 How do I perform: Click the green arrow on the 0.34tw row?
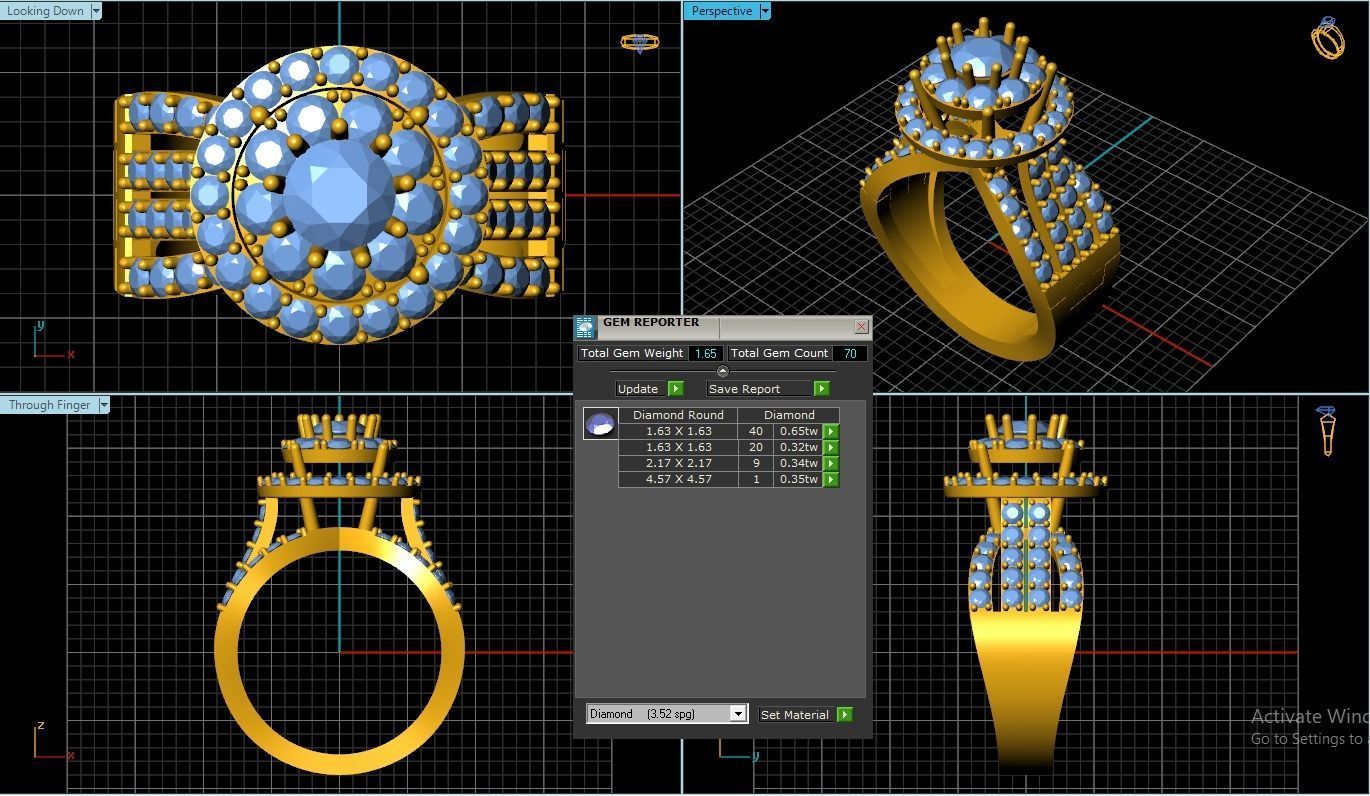831,463
